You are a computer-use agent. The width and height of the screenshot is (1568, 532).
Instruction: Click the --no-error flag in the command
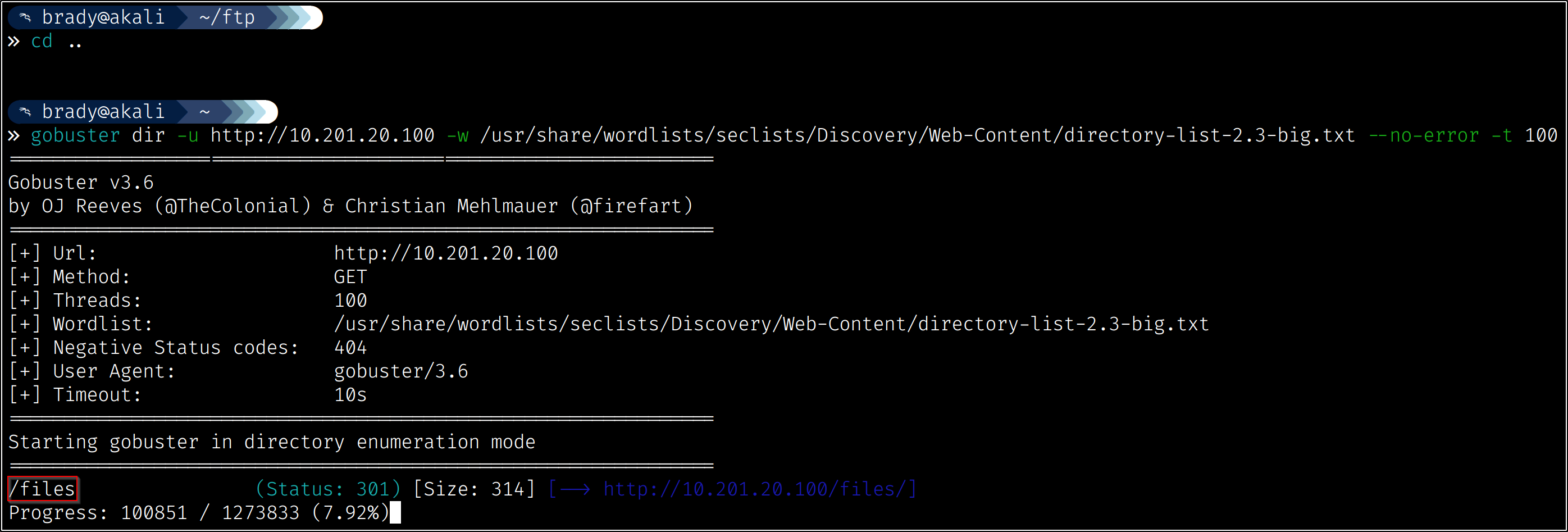click(x=1423, y=136)
